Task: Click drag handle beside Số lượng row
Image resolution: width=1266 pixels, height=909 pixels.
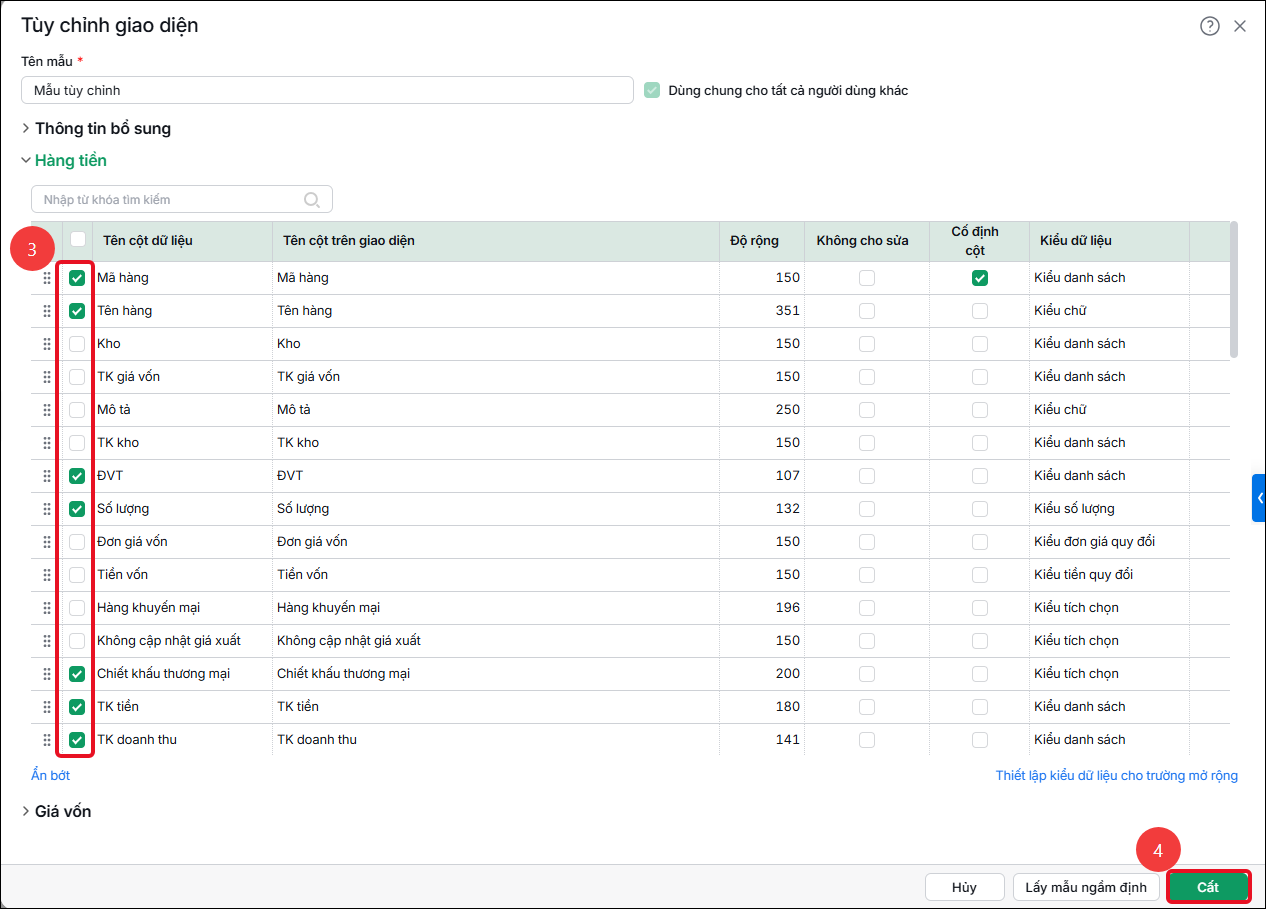Action: [x=47, y=509]
